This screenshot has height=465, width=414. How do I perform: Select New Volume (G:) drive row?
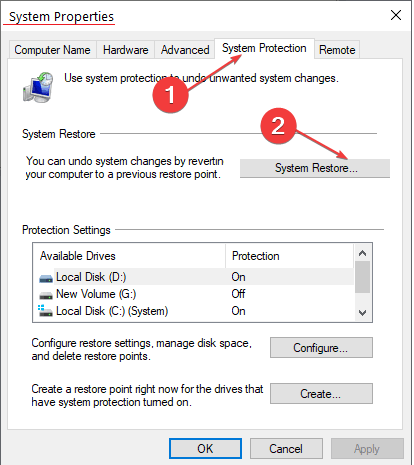(196, 294)
